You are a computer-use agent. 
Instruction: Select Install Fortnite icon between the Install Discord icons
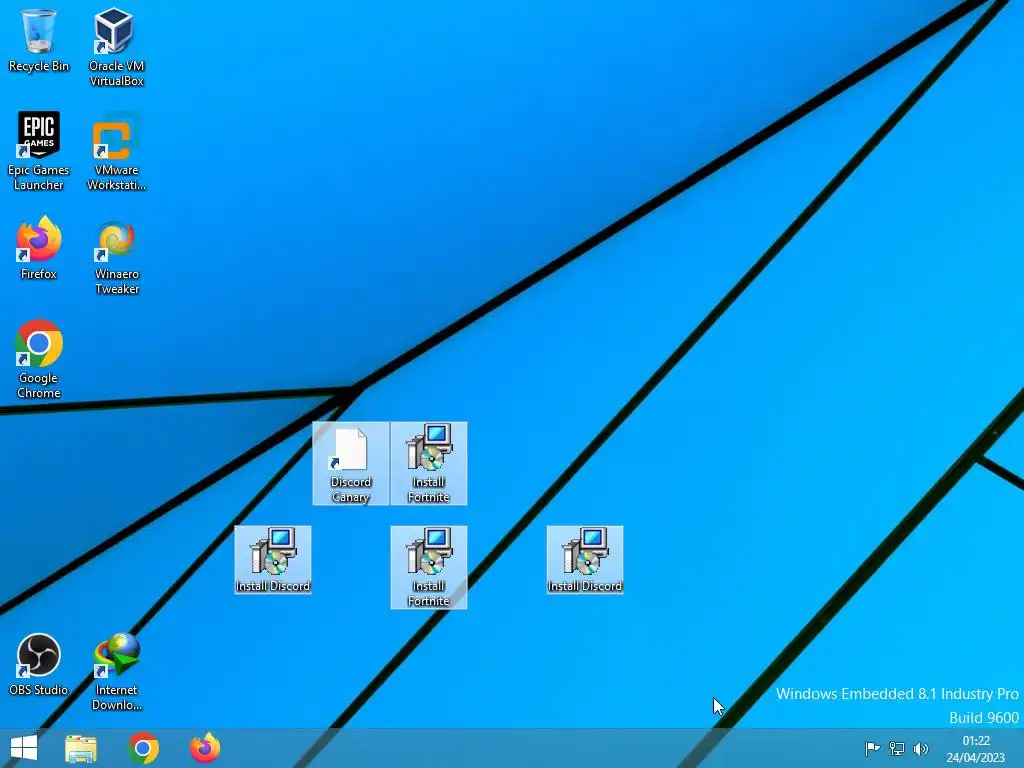[428, 568]
